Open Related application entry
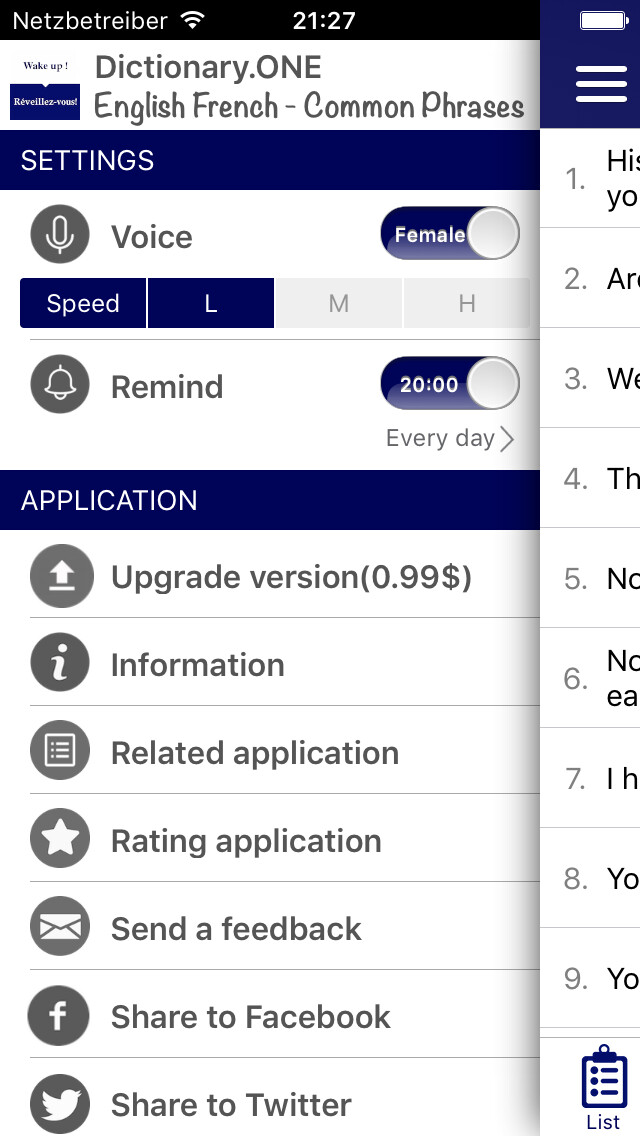The height and width of the screenshot is (1136, 640). coord(284,753)
